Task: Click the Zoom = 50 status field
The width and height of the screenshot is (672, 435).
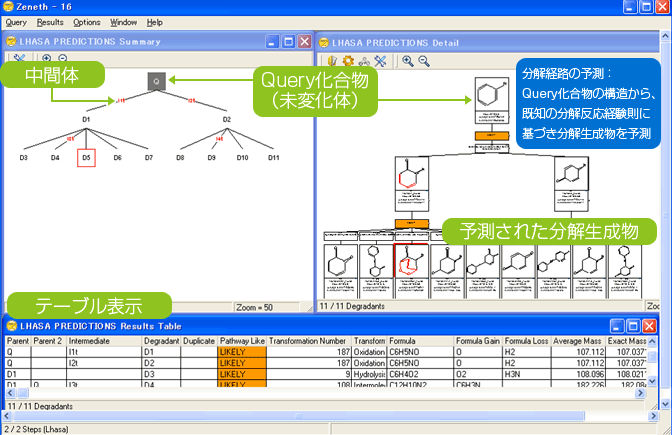Action: [x=267, y=307]
